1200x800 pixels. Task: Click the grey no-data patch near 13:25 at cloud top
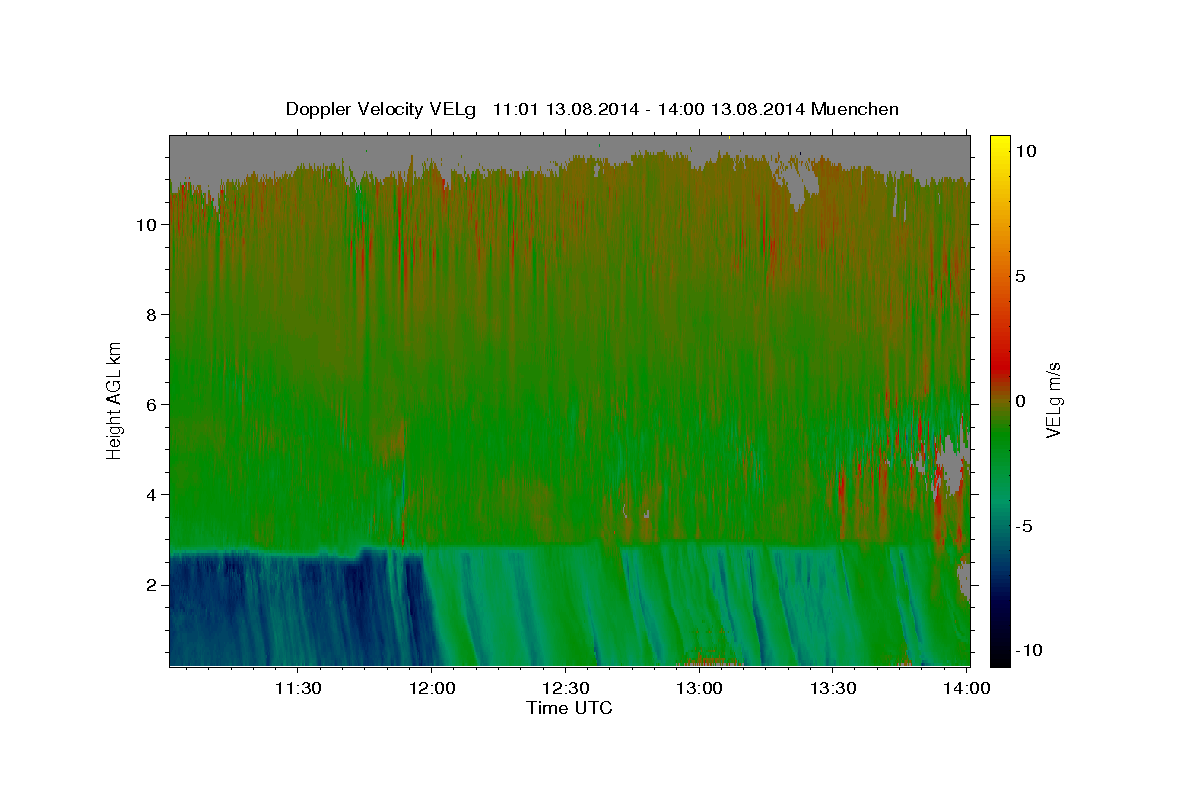797,180
